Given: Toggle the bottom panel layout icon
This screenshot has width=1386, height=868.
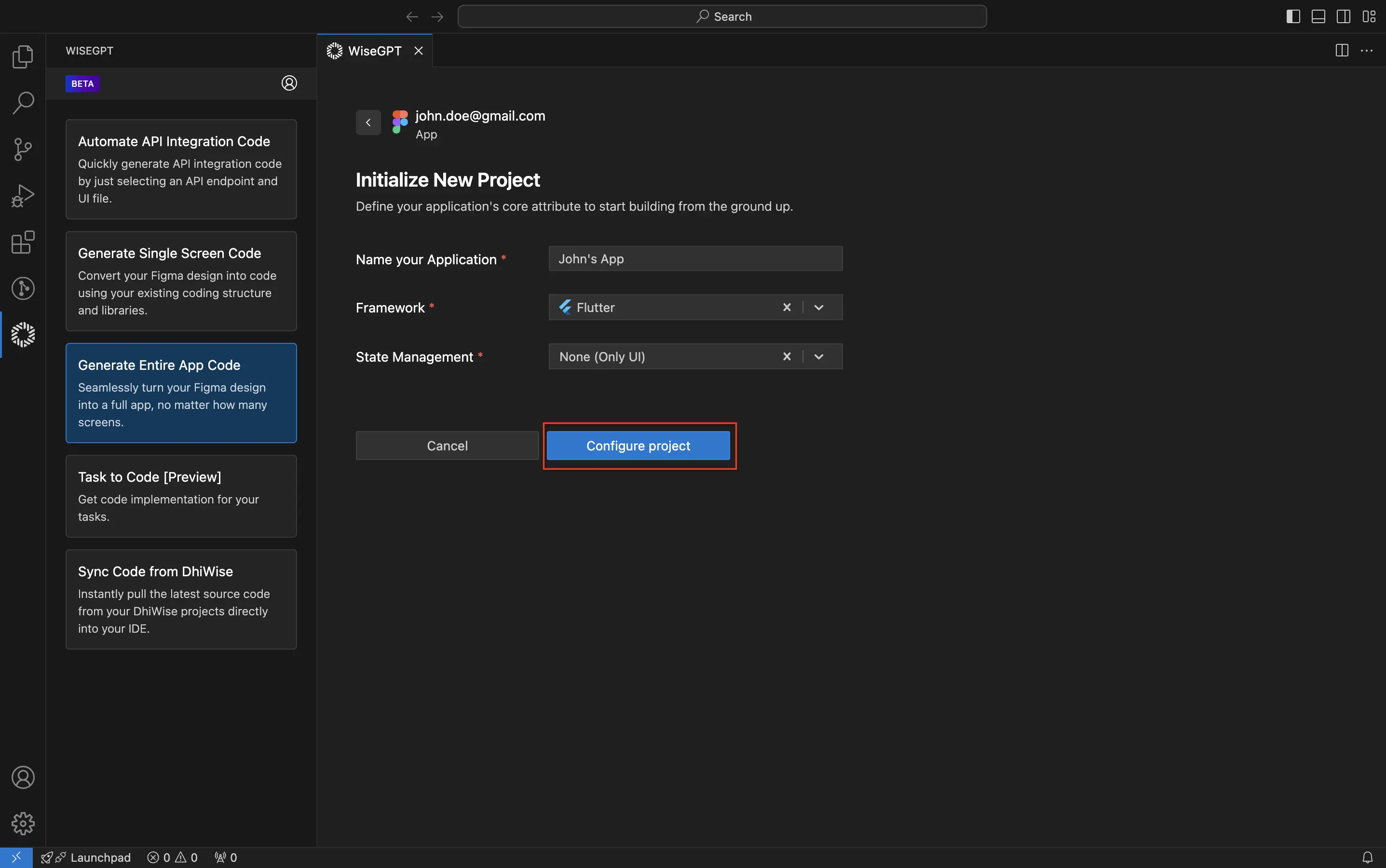Looking at the screenshot, I should coord(1318,17).
